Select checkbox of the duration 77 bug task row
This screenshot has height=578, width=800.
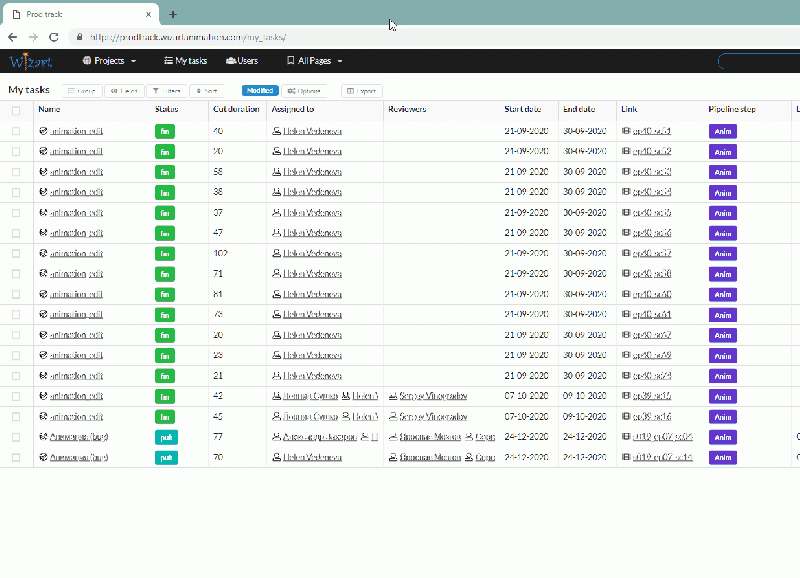pyautogui.click(x=16, y=437)
